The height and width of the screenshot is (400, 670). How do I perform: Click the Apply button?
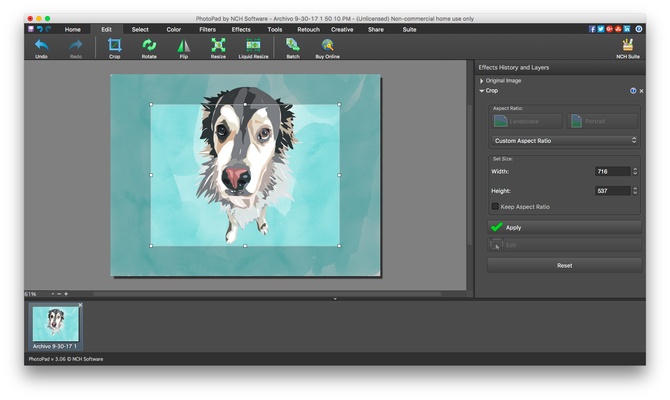coord(564,227)
